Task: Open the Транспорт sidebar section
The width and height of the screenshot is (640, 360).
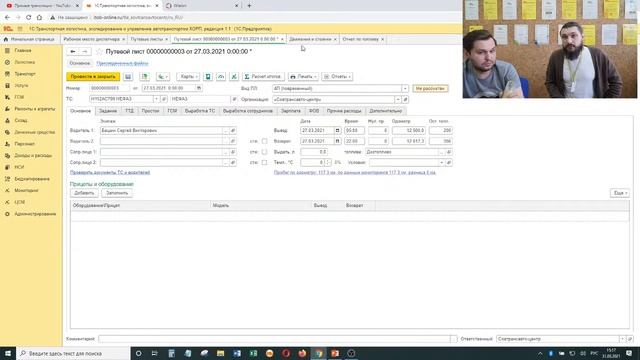Action: pyautogui.click(x=25, y=74)
